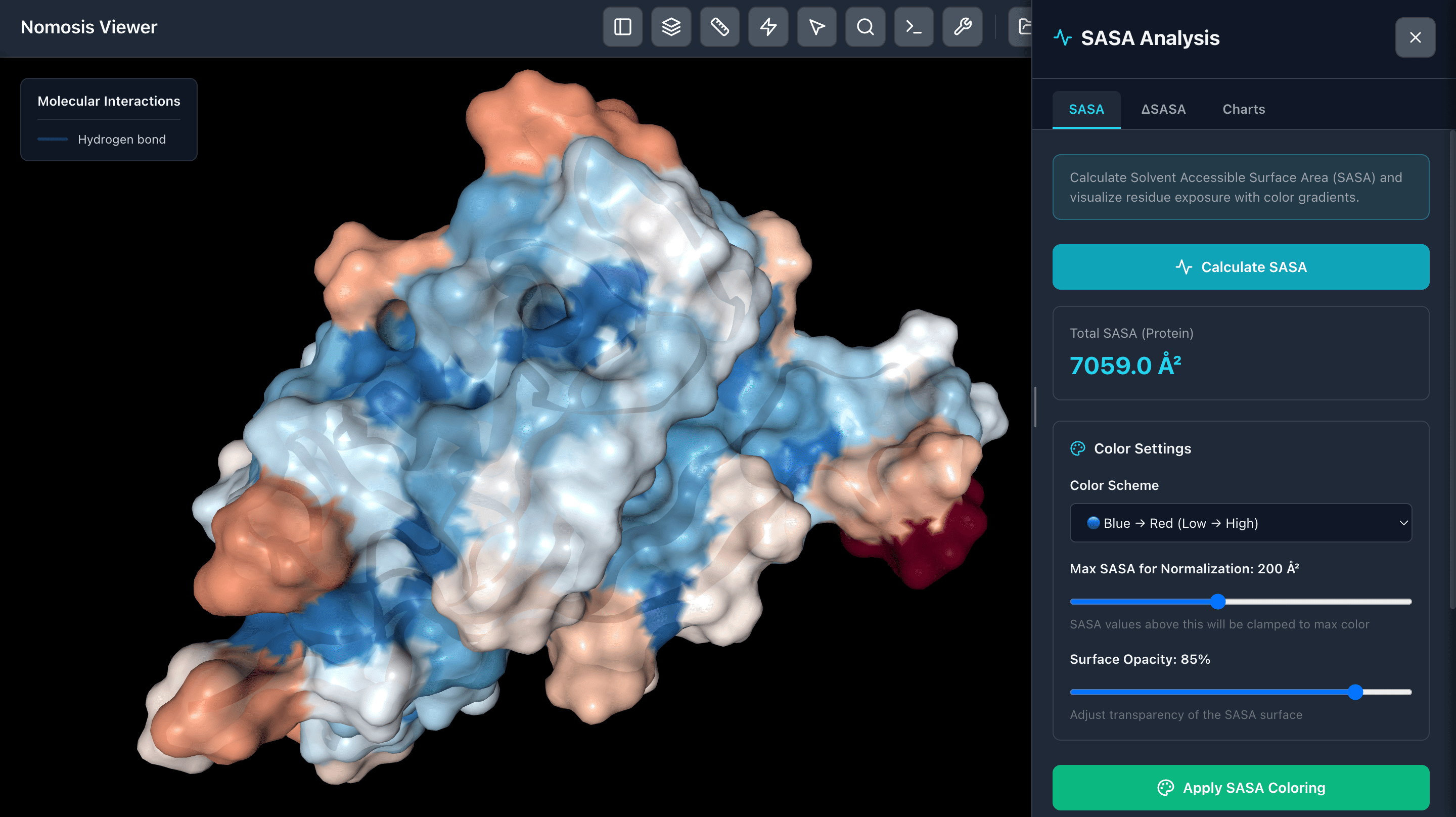Select the measurement ruler tool
This screenshot has width=1456, height=817.
pyautogui.click(x=719, y=27)
